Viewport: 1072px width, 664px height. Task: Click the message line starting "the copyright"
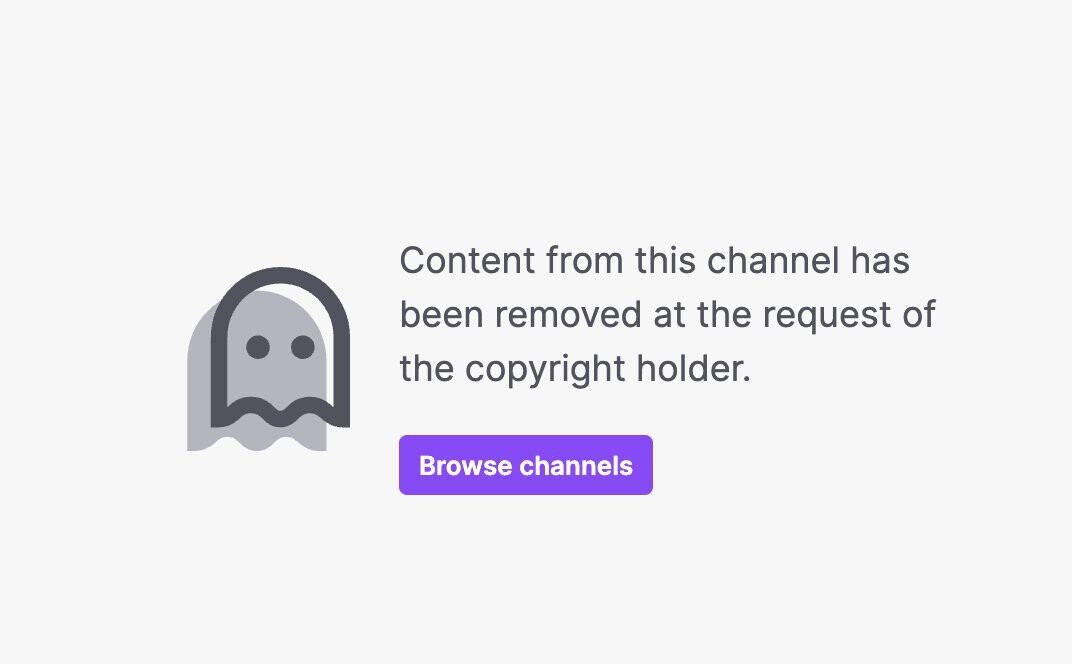pyautogui.click(x=576, y=369)
